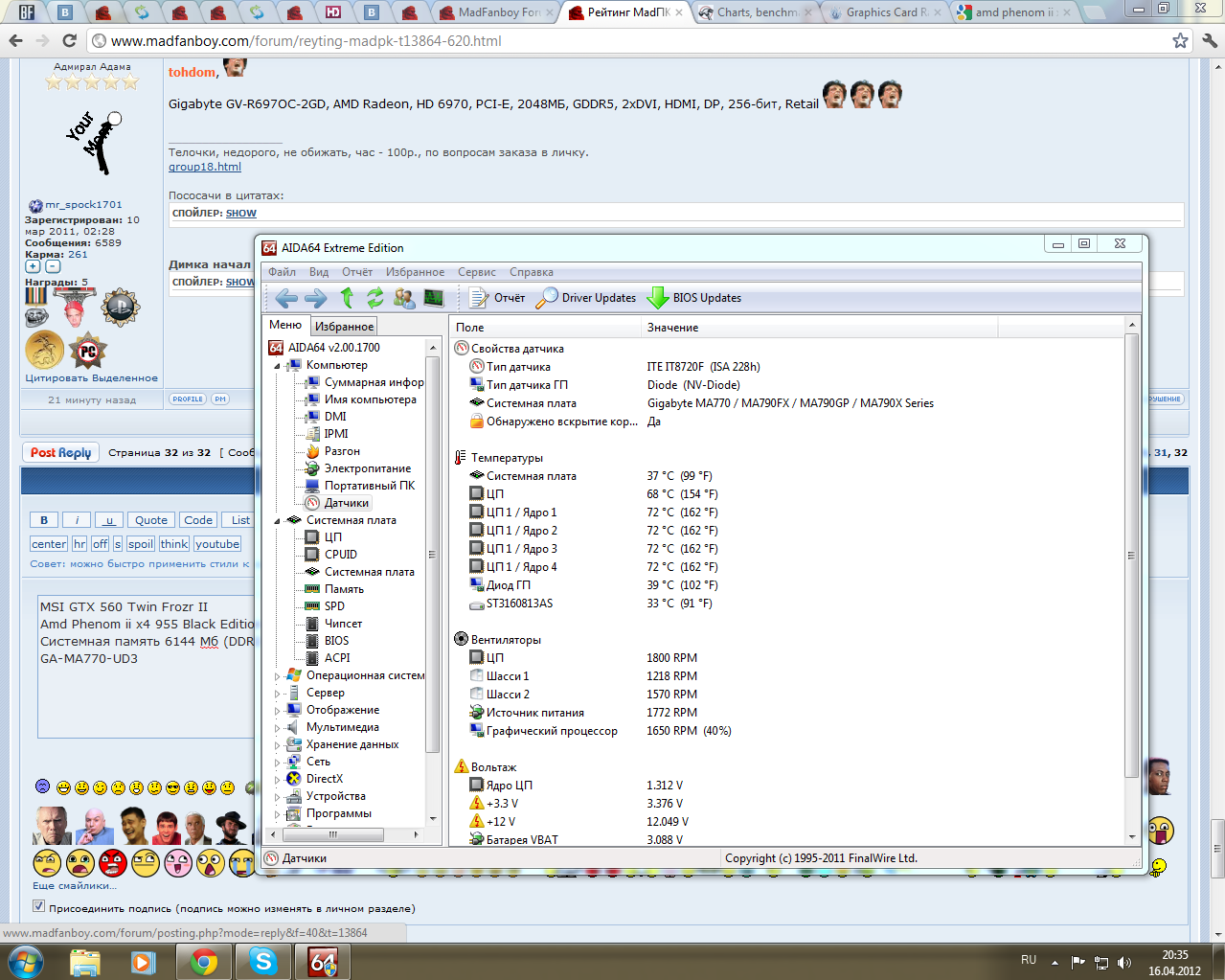This screenshot has width=1225, height=980.
Task: Expand the Хранение данных tree node
Action: pyautogui.click(x=277, y=745)
